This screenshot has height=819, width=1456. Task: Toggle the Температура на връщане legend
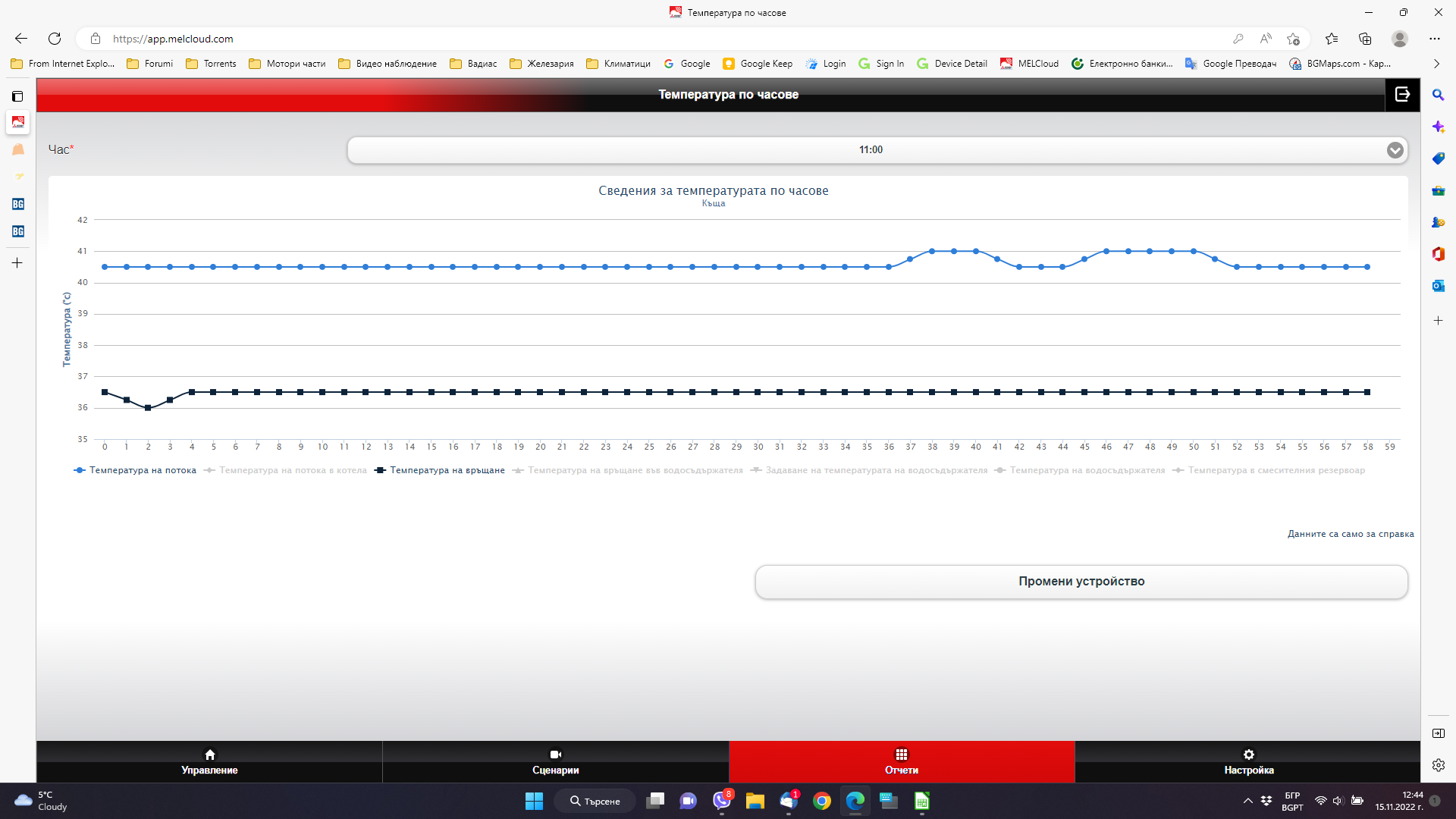tap(446, 470)
